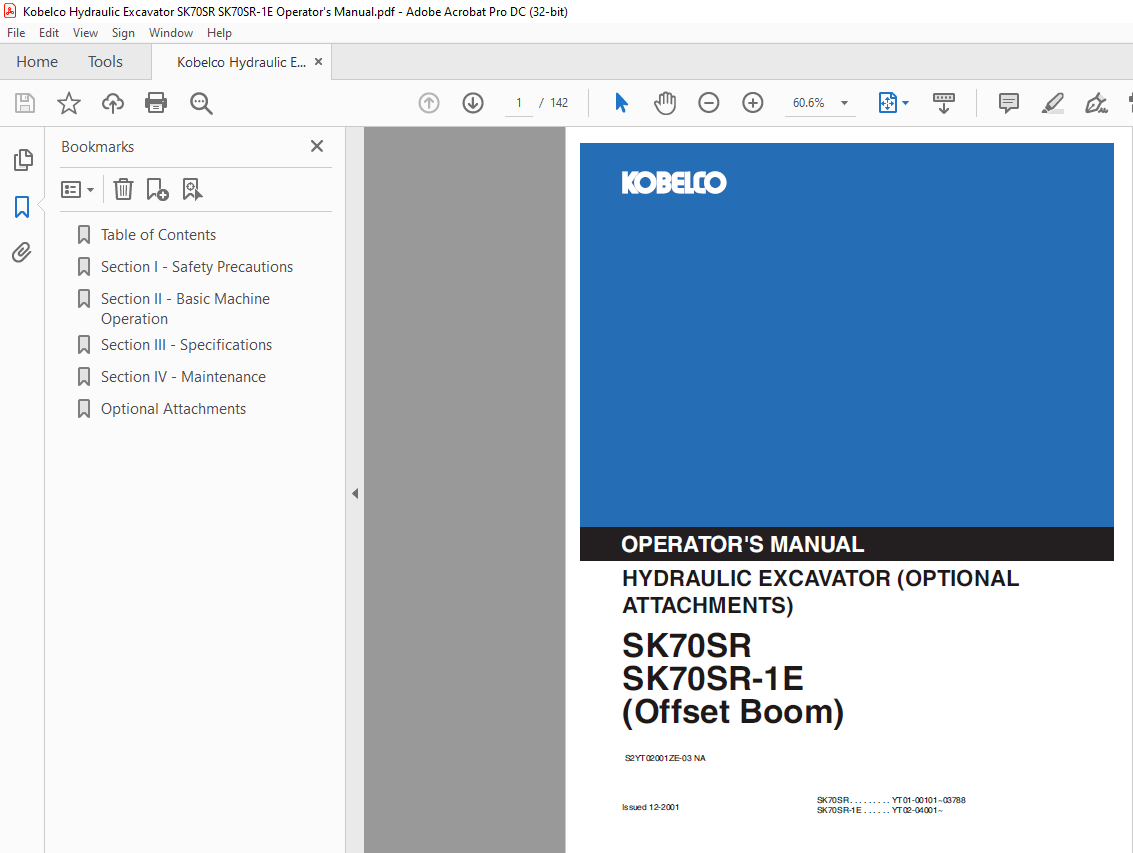Open the zoom level dropdown arrow

point(844,103)
